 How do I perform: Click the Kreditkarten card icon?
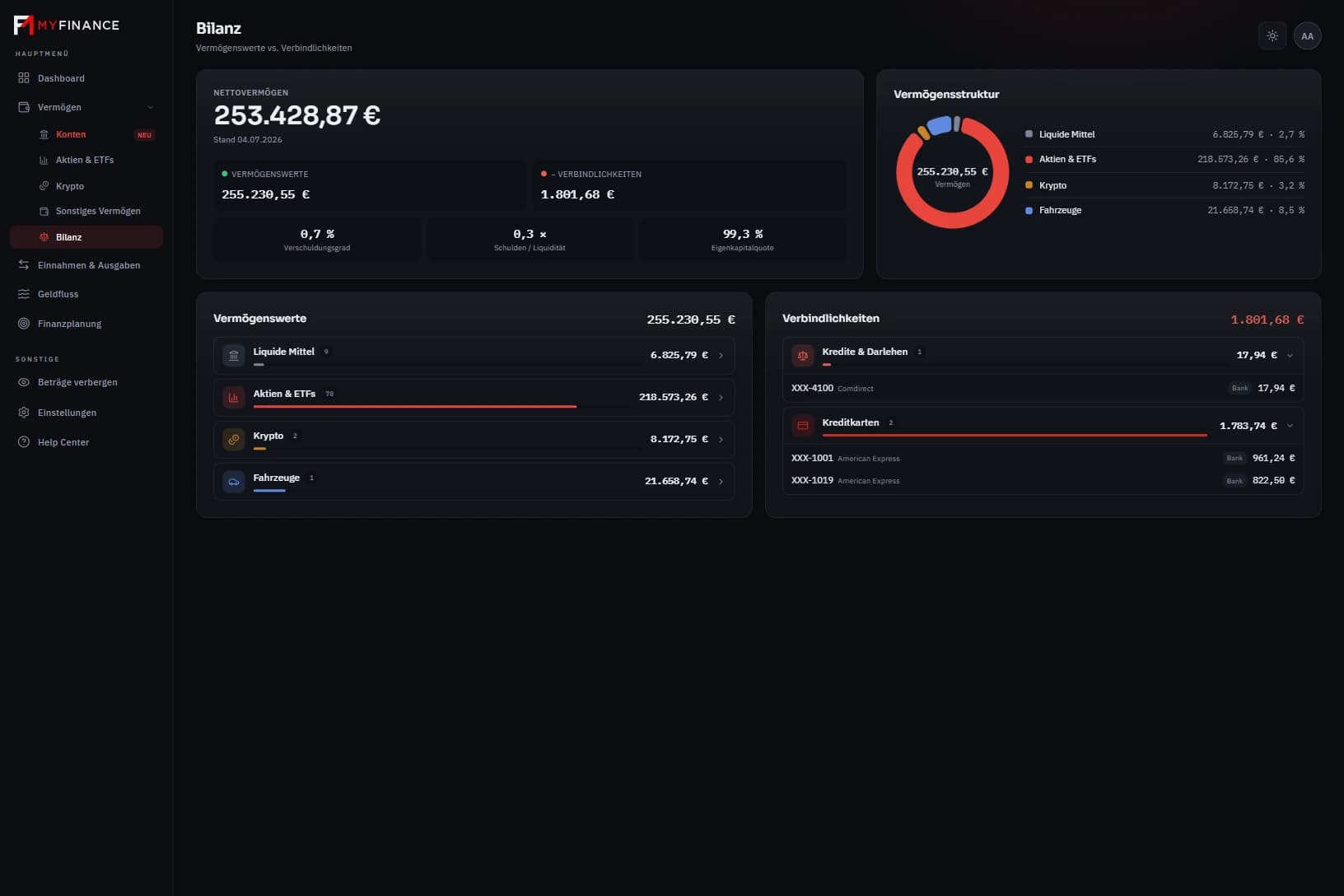(803, 426)
